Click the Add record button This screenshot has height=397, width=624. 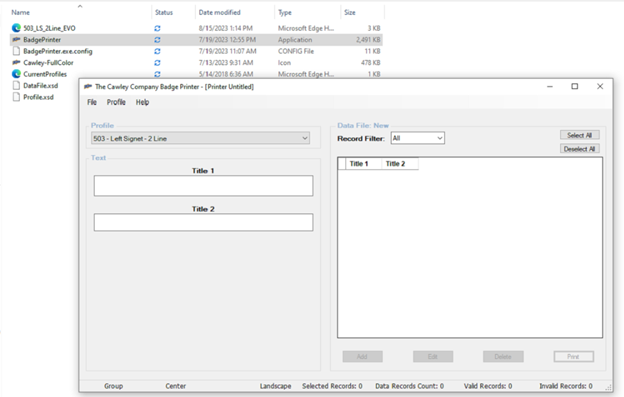tap(363, 356)
